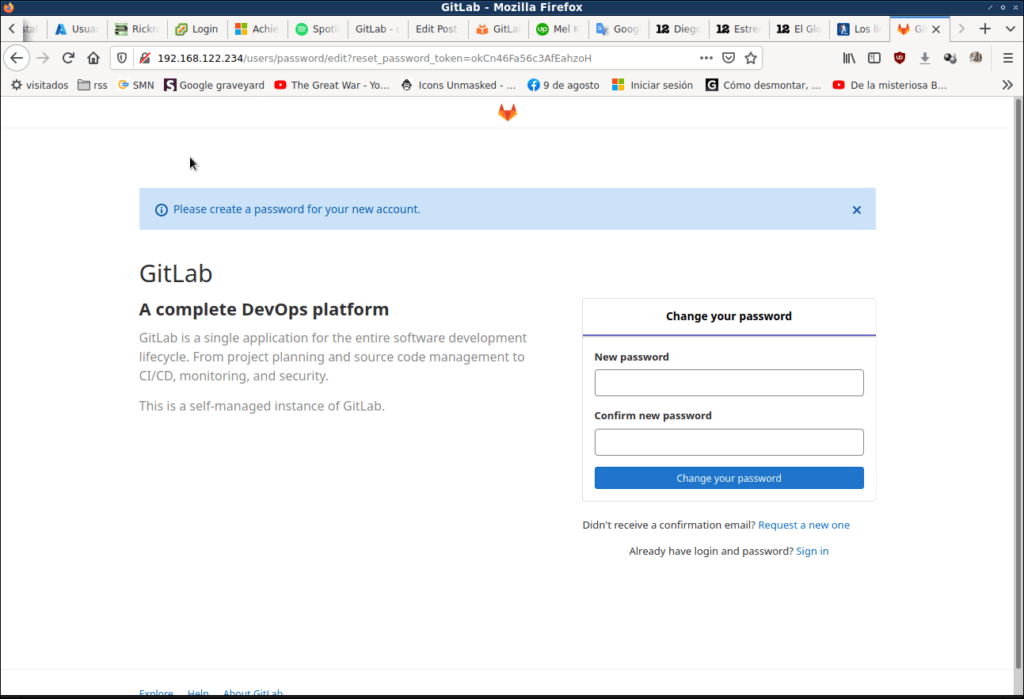The width and height of the screenshot is (1024, 699).
Task: Open a new tab with plus button
Action: (x=985, y=29)
